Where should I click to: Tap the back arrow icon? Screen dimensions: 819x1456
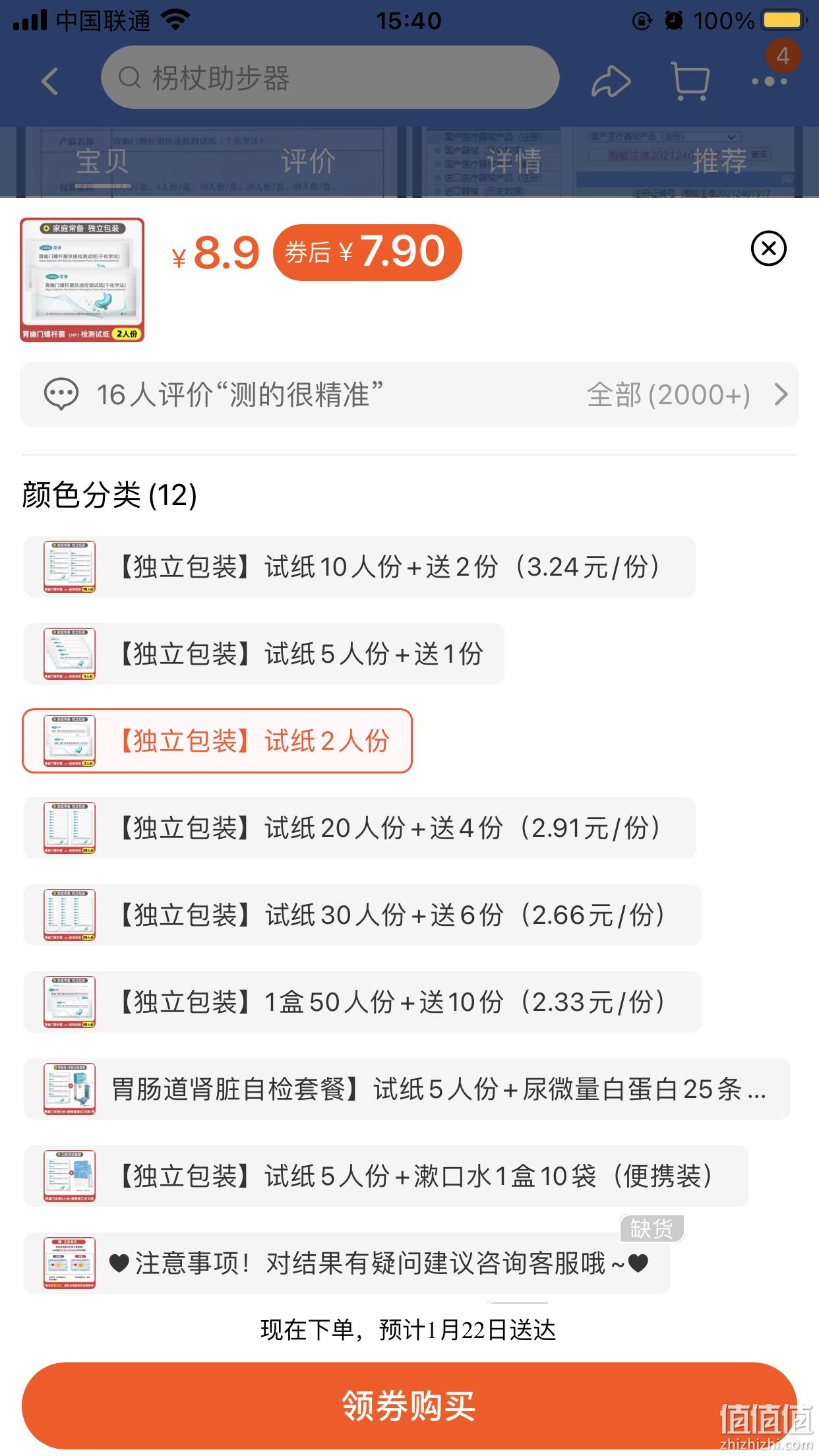coord(50,82)
